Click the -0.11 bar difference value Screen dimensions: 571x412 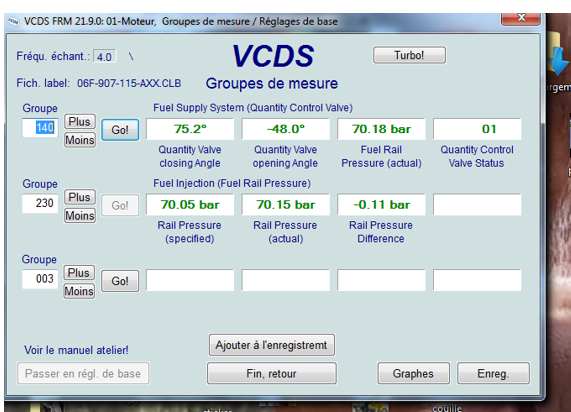381,205
